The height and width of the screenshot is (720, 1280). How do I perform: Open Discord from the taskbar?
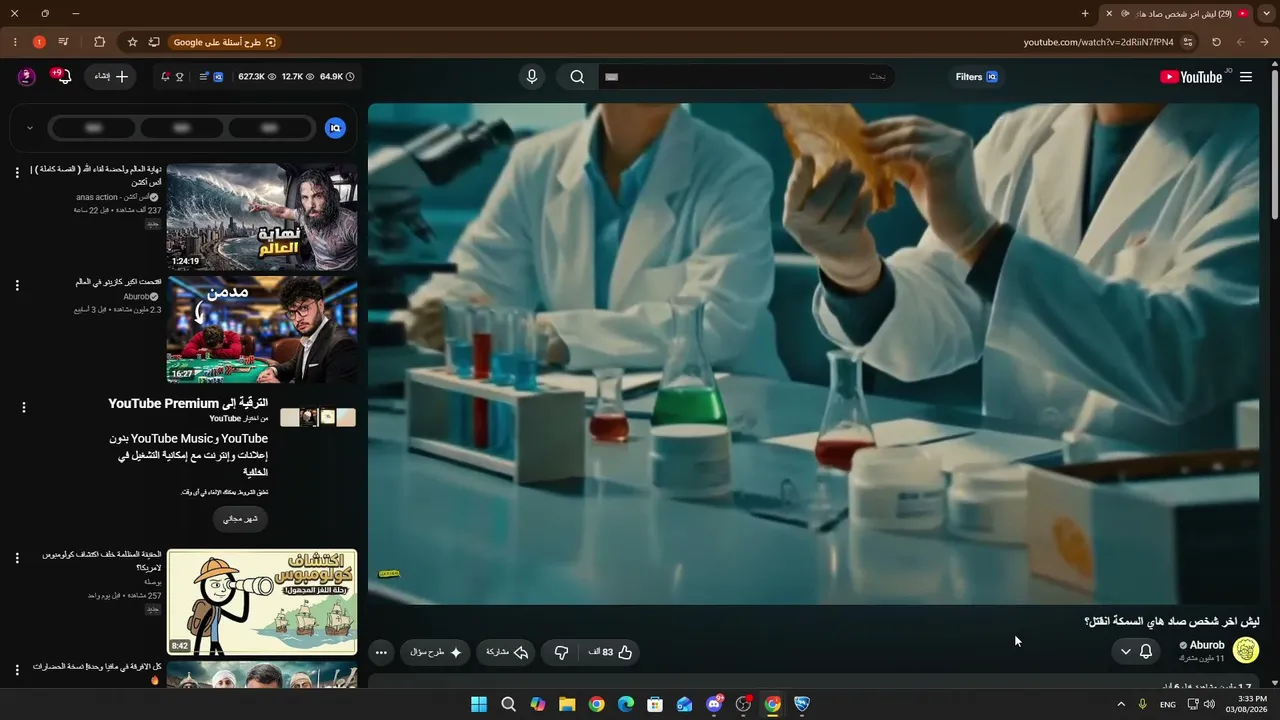pos(714,704)
